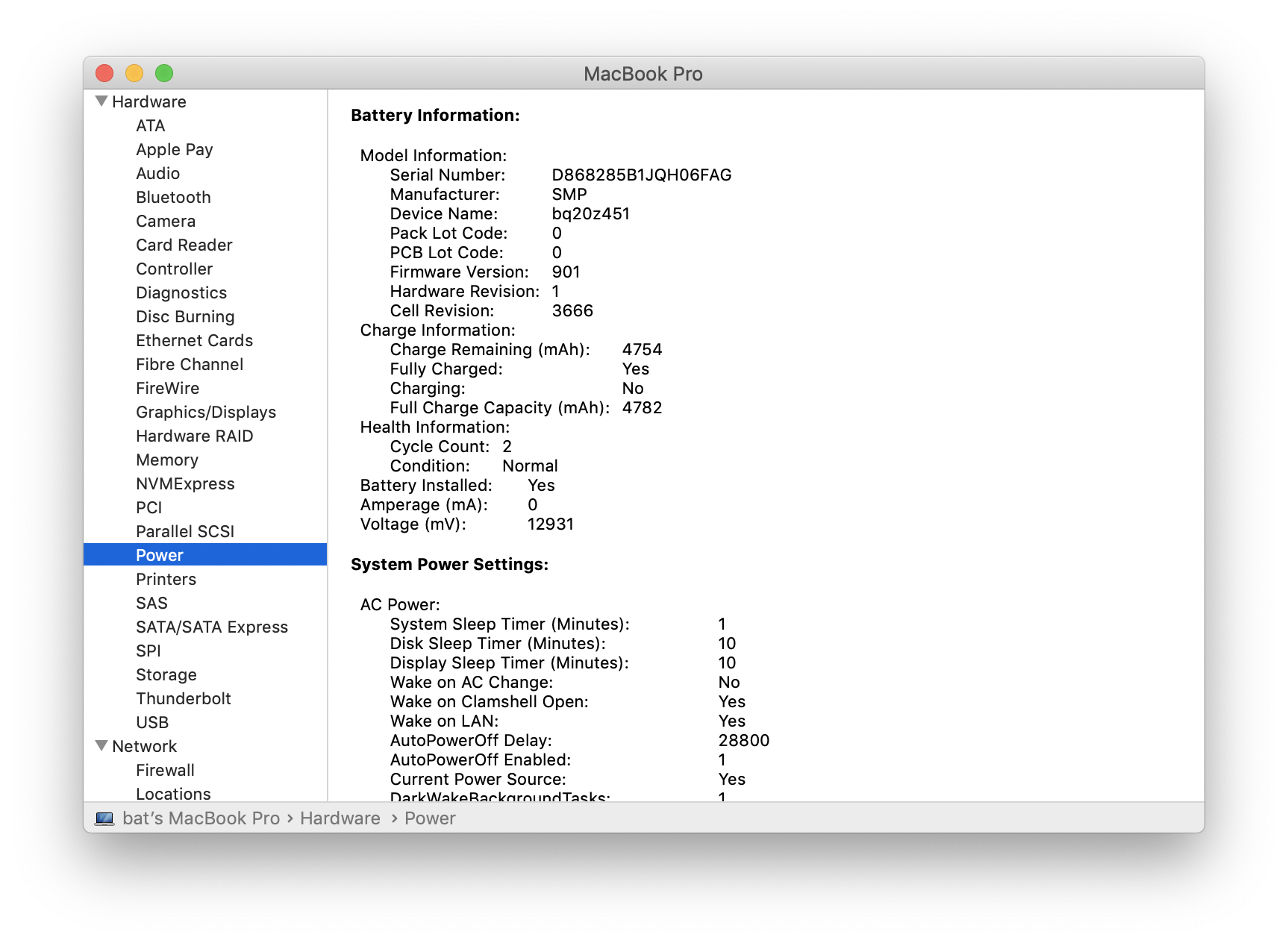This screenshot has width=1288, height=943.
Task: Select USB in the sidebar
Action: pyautogui.click(x=152, y=722)
